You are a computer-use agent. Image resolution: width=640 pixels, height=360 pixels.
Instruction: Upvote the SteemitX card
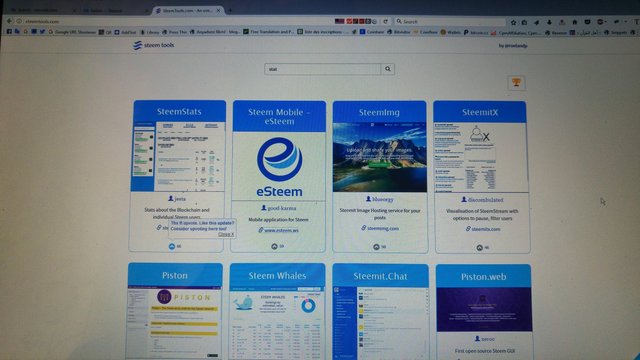(480, 248)
